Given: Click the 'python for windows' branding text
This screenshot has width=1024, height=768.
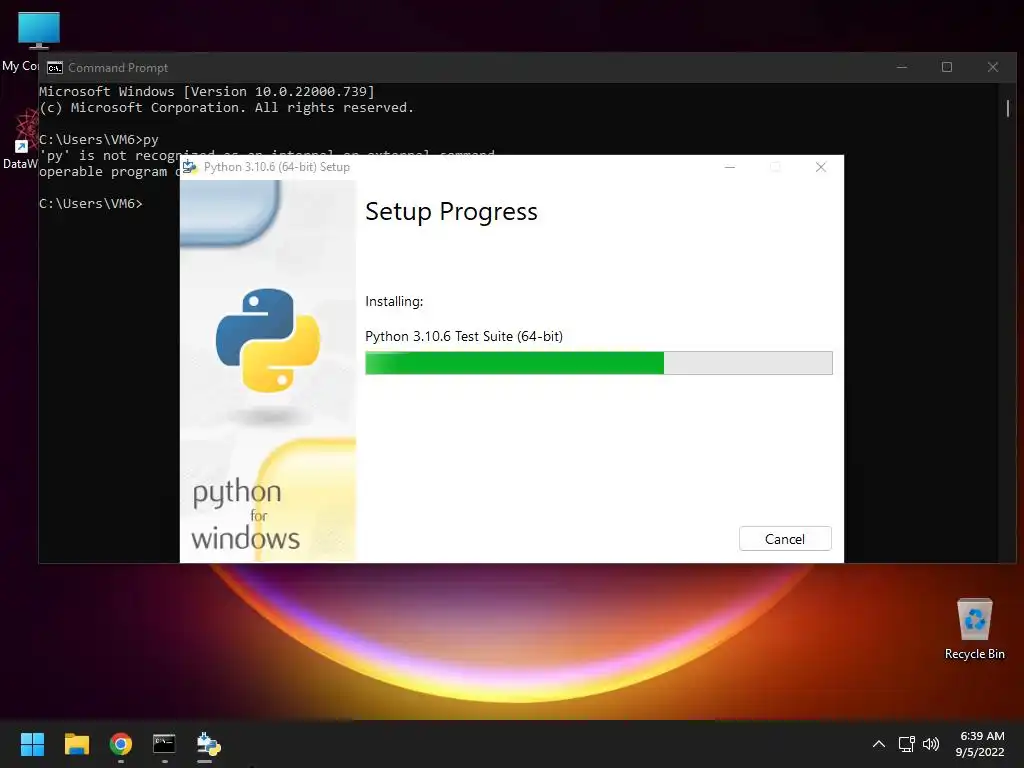Looking at the screenshot, I should (x=246, y=515).
